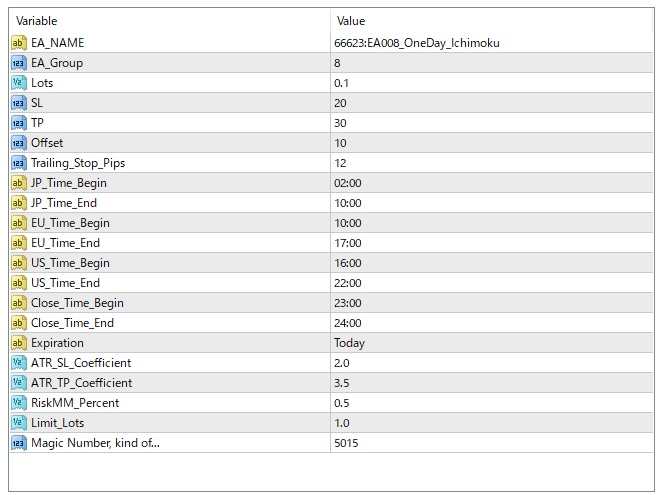Screen dimensions: 660x495
Task: Click the double-type icon beside ATR_SL_Coefficient
Action: point(19,363)
